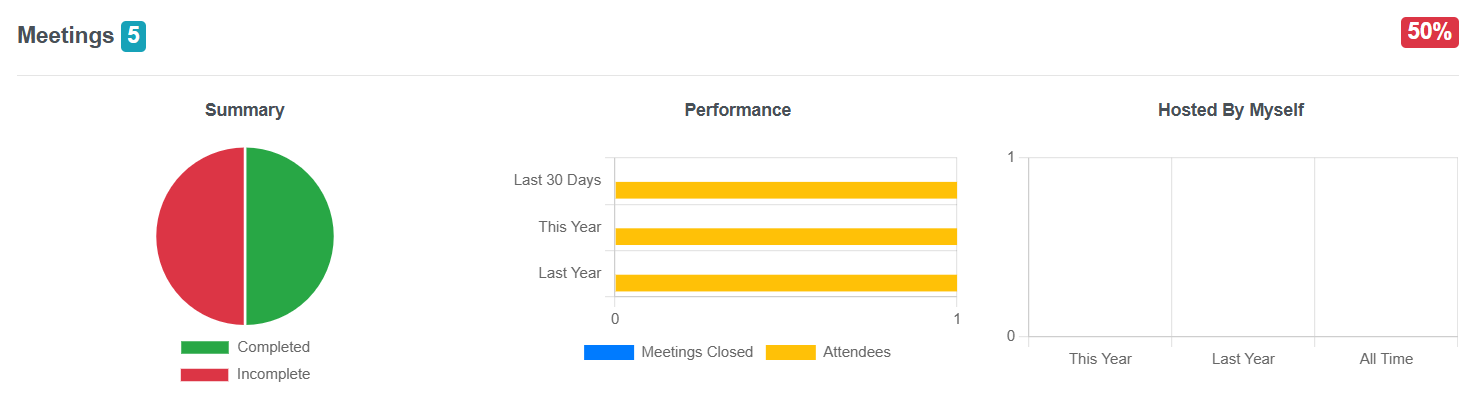This screenshot has height=420, width=1476.
Task: Click the yellow Attendees color swatch
Action: (x=790, y=352)
